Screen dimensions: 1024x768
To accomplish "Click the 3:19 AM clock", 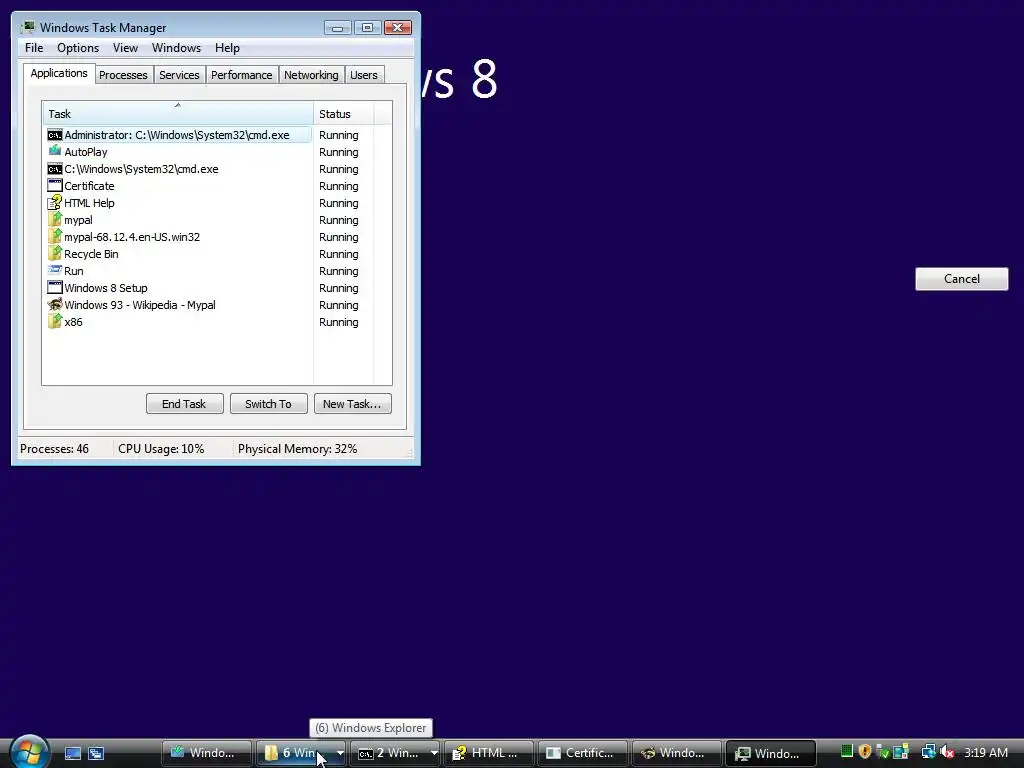I will (x=985, y=752).
